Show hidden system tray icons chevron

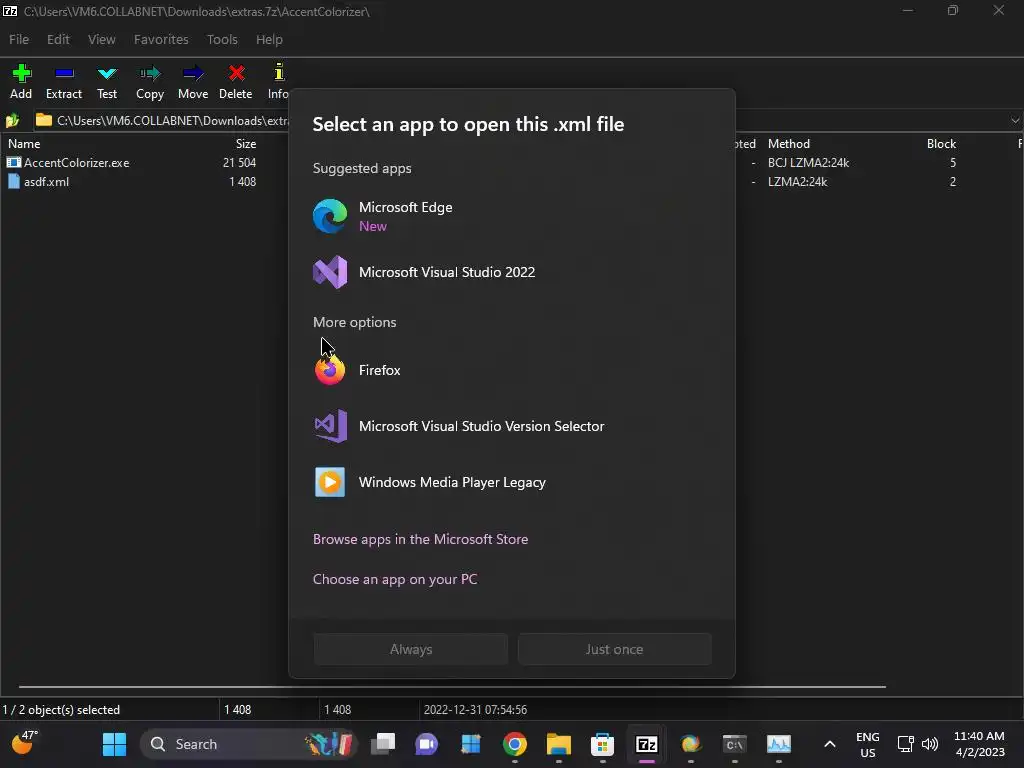[x=829, y=744]
